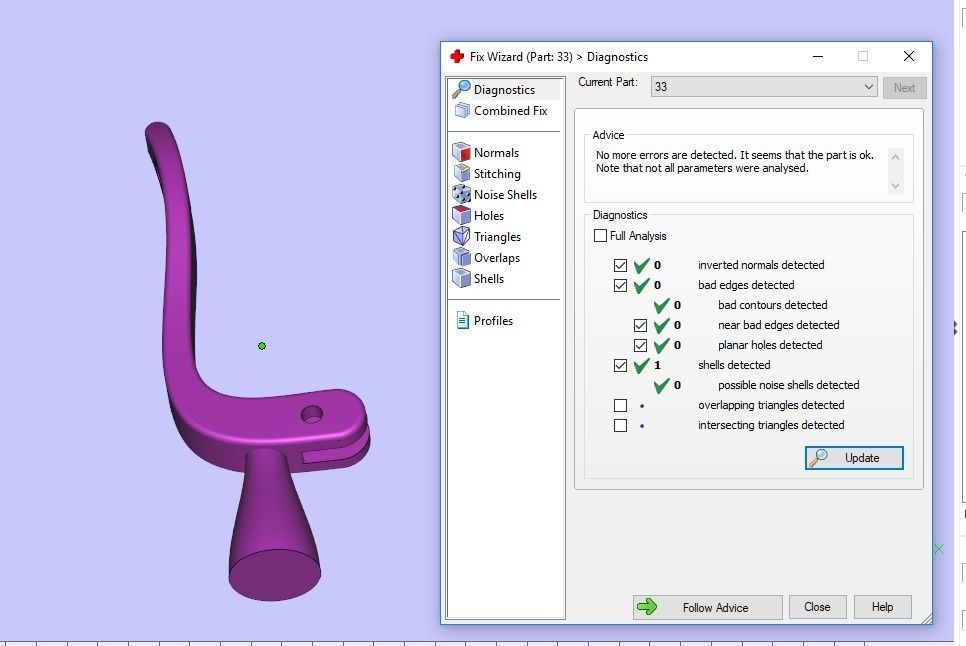Open Help for the Fix Wizard
966x646 pixels.
point(882,607)
